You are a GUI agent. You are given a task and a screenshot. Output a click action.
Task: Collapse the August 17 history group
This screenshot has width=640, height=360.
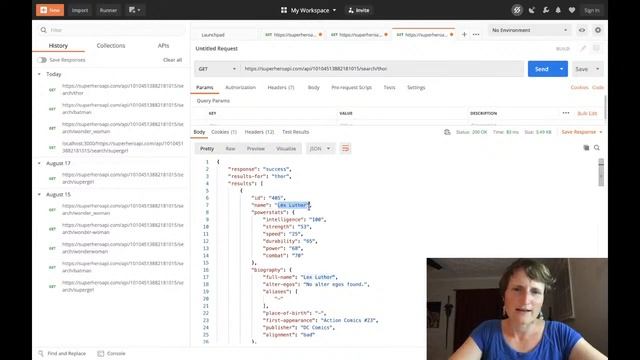pyautogui.click(x=39, y=163)
